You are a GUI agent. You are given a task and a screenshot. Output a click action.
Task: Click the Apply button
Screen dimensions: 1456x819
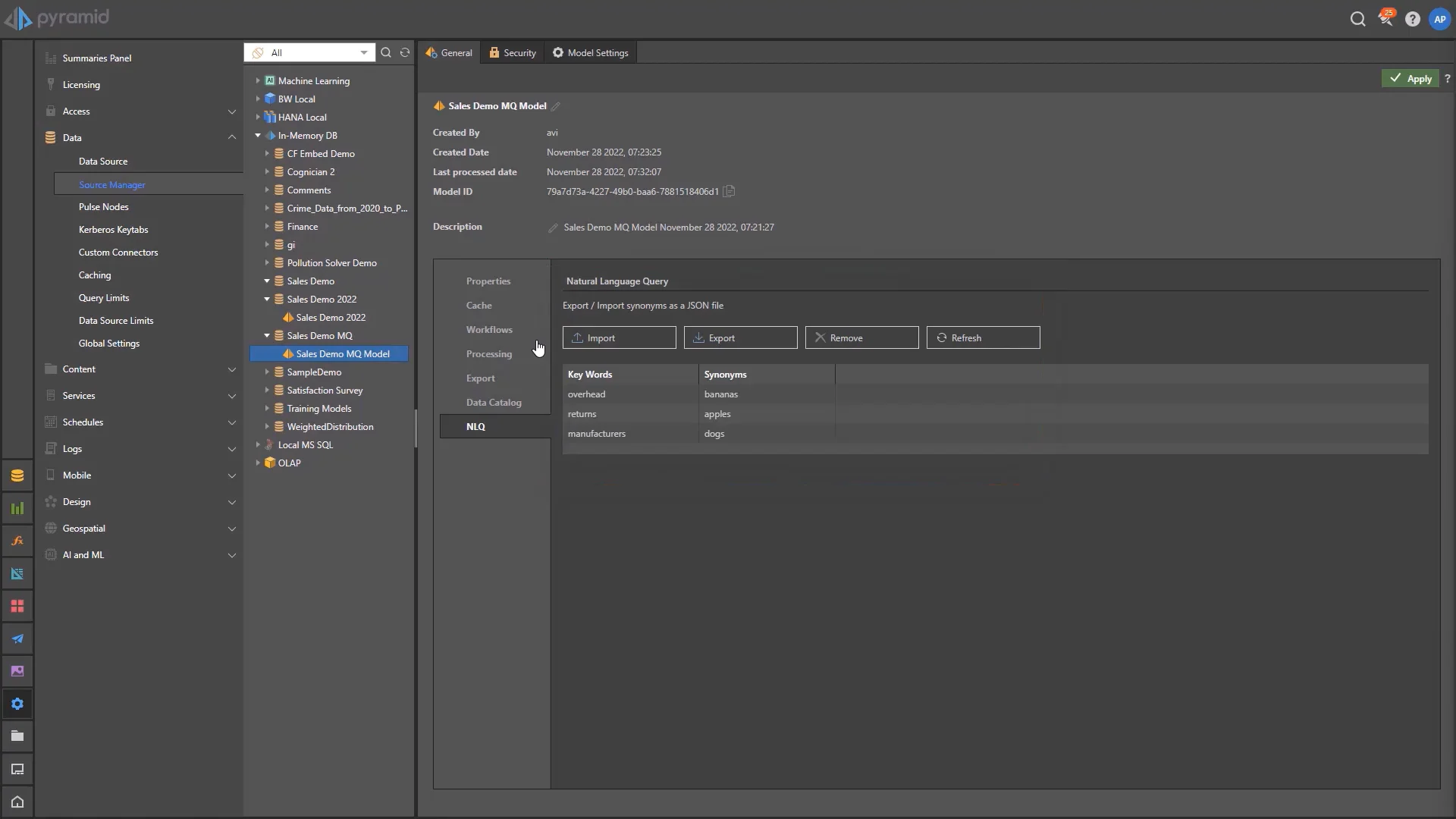point(1410,78)
